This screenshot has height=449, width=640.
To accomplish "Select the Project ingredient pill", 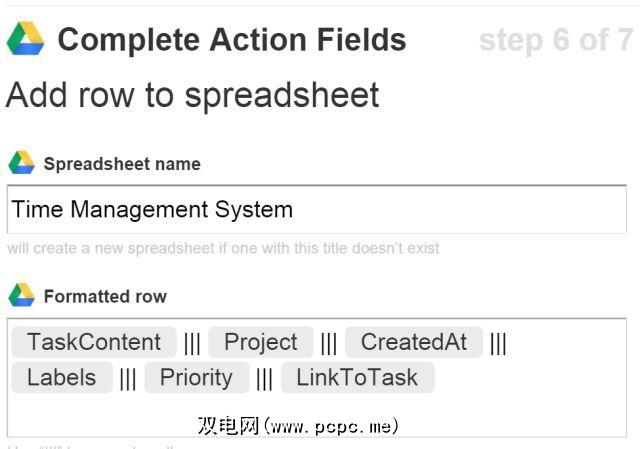I will [x=261, y=342].
